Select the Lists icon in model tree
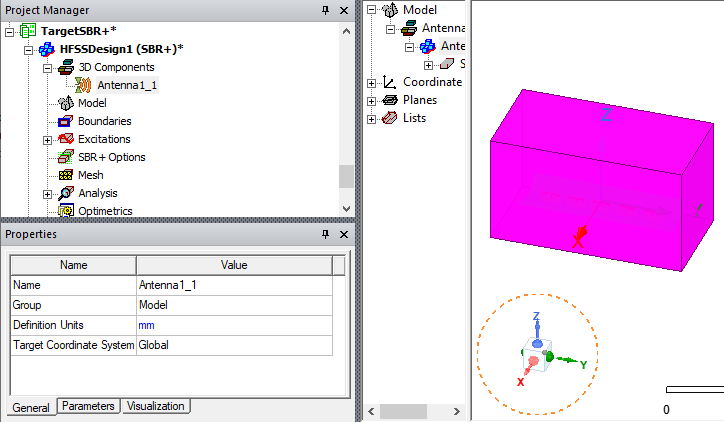Image resolution: width=724 pixels, height=422 pixels. pos(388,118)
